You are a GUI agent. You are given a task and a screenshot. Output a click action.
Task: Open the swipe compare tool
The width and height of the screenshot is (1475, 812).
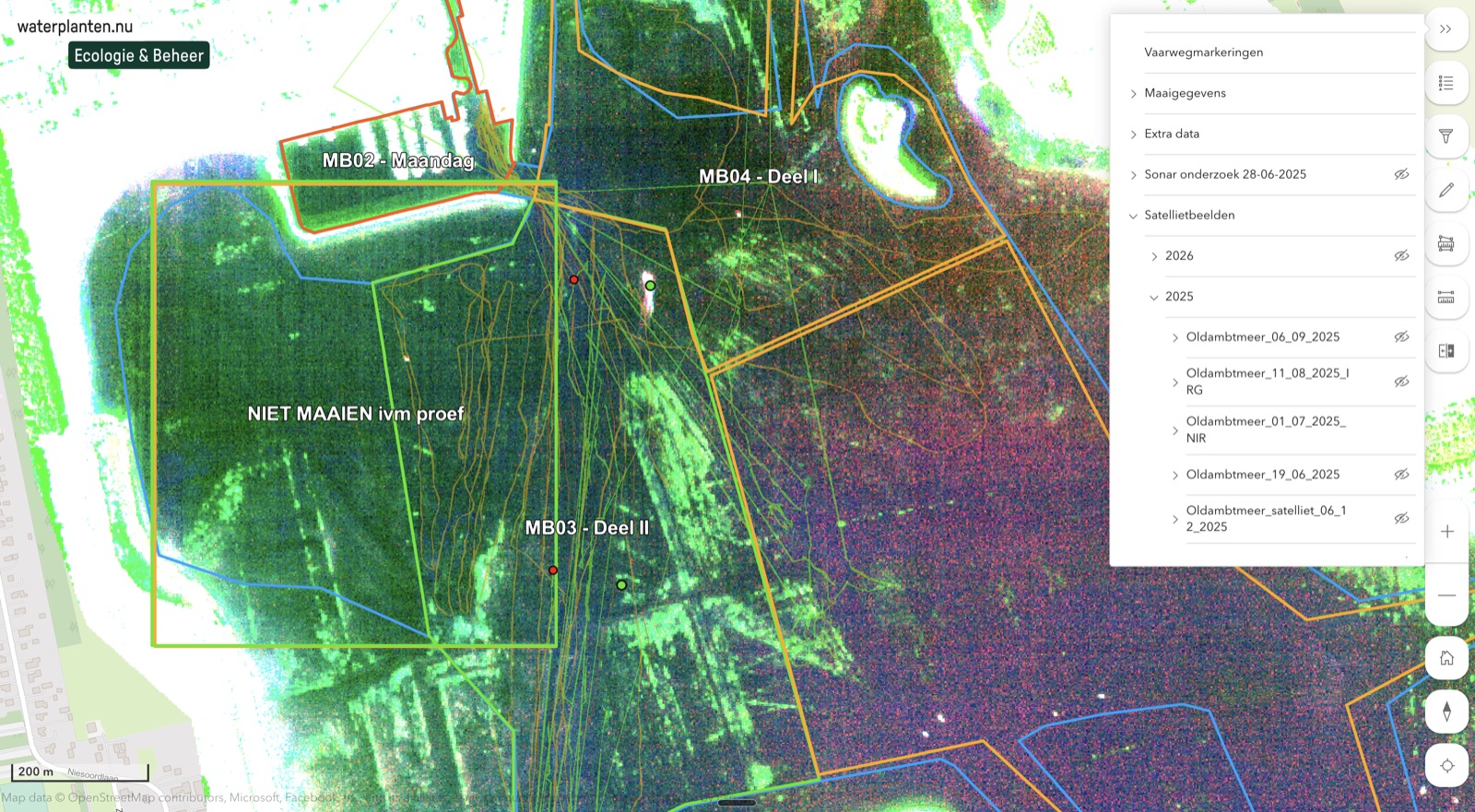pos(1445,350)
